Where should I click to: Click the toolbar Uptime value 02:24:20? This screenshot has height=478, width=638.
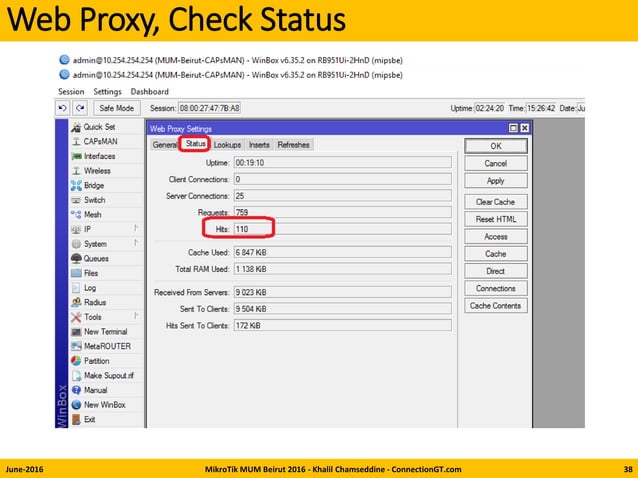490,108
